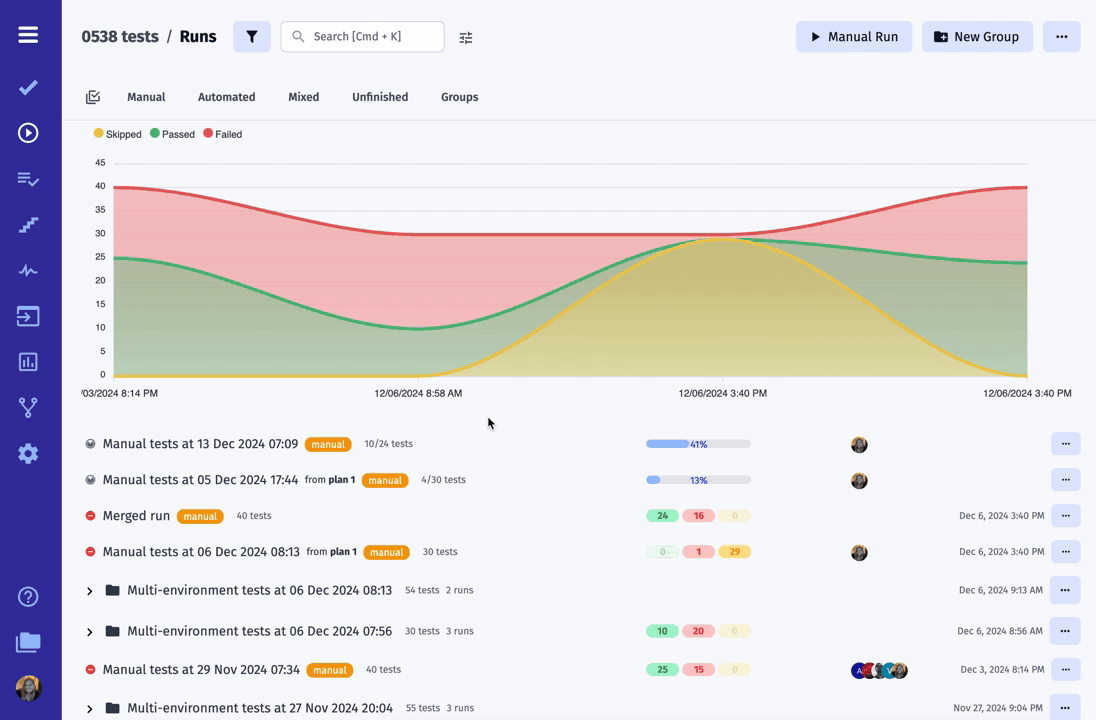Image resolution: width=1096 pixels, height=720 pixels.
Task: Open the Runs play icon in sidebar
Action: pos(28,133)
